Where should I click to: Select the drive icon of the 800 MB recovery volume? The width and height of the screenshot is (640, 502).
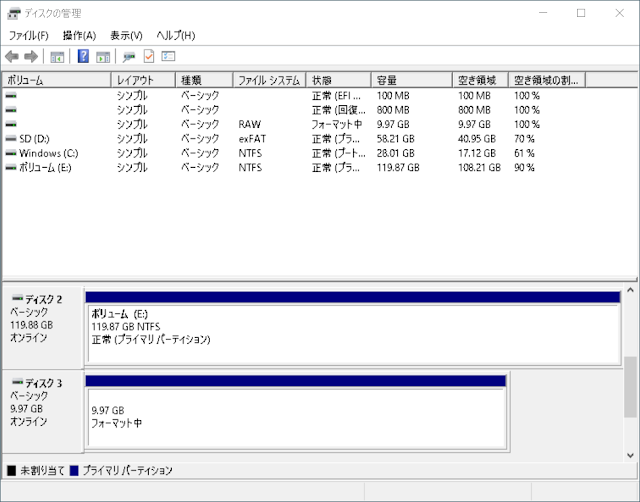[11, 110]
